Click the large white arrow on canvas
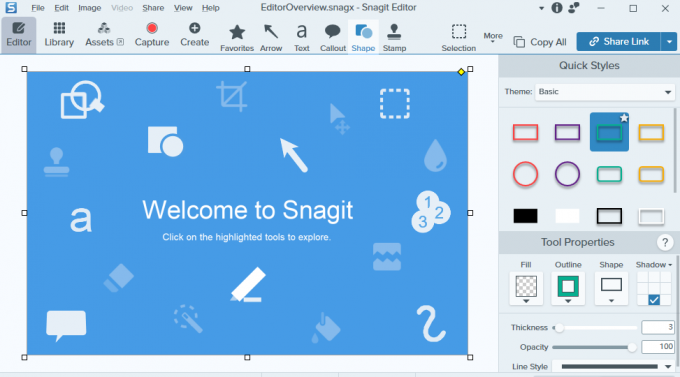 [x=294, y=155]
